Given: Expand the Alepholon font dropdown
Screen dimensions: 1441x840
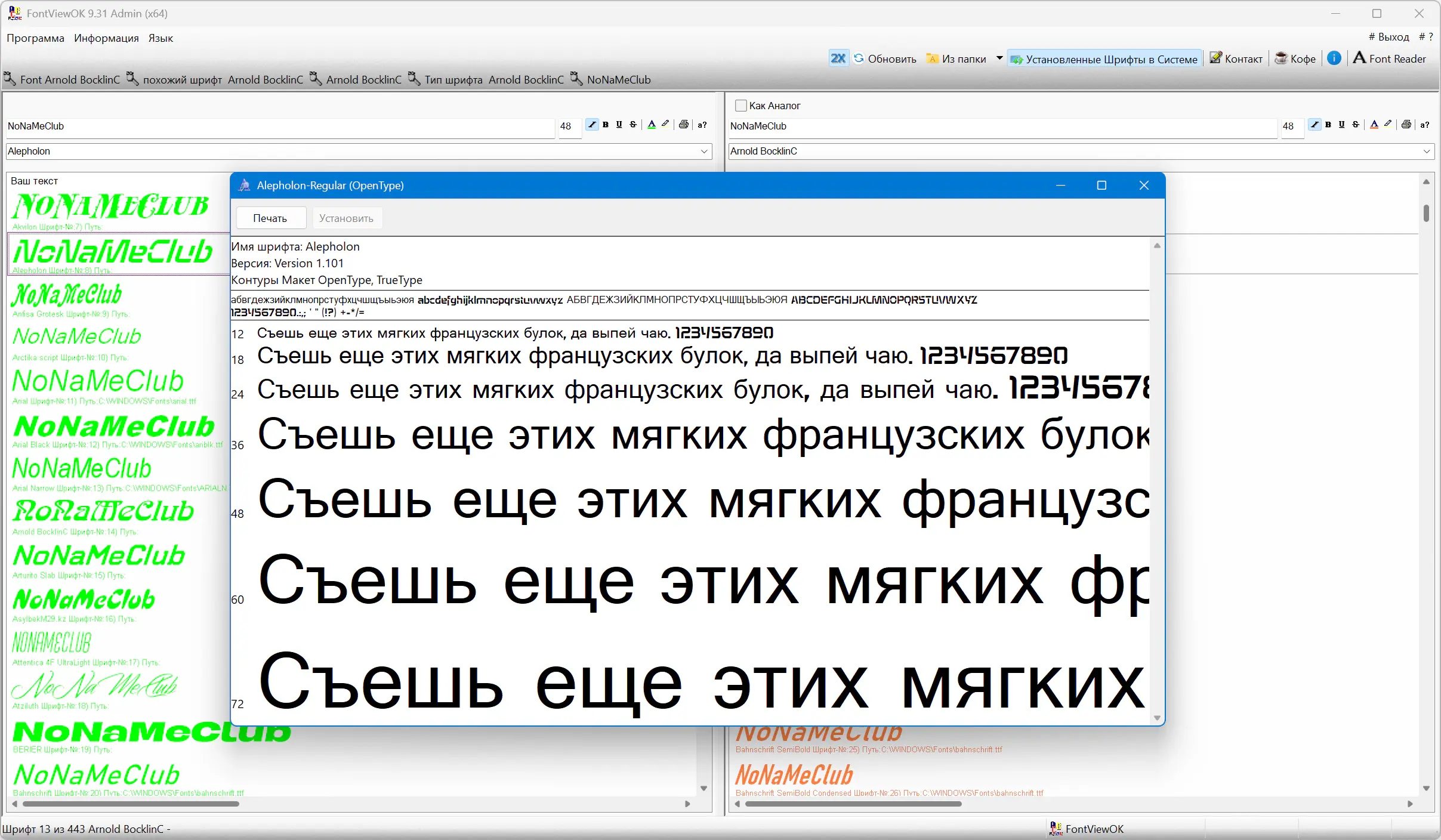Looking at the screenshot, I should coord(704,152).
